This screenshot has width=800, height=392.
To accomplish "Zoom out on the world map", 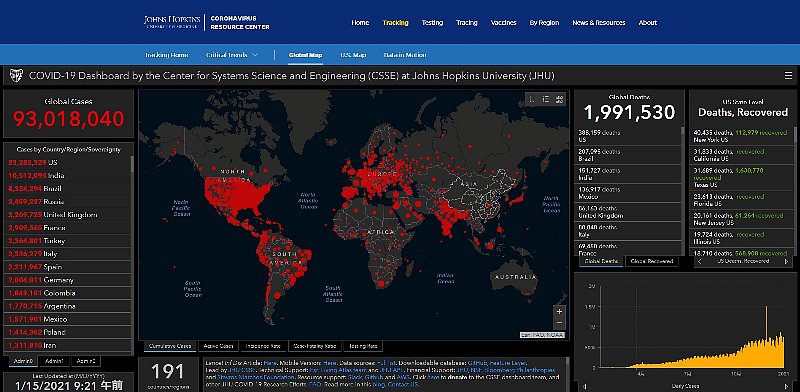I will [x=559, y=323].
